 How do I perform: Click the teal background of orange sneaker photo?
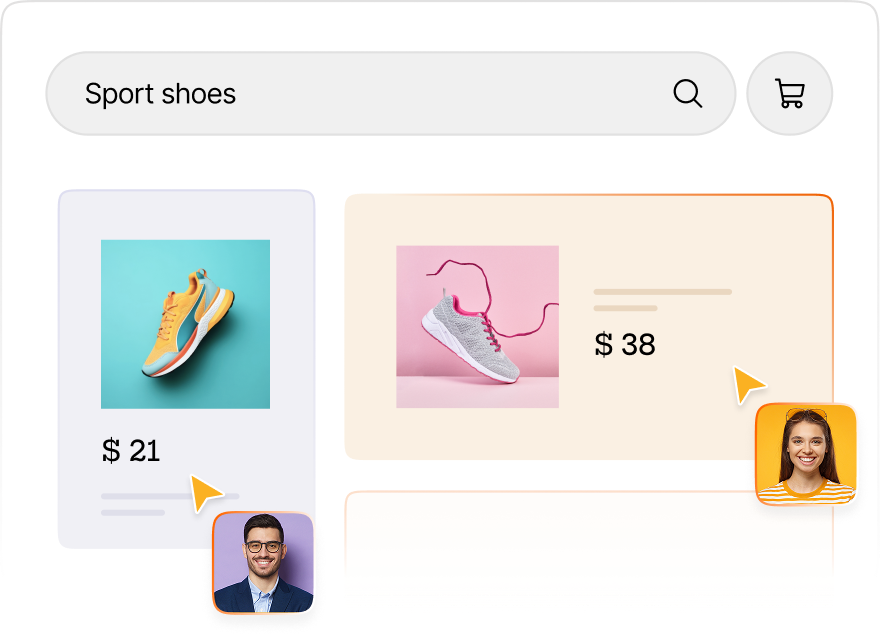[x=129, y=269]
